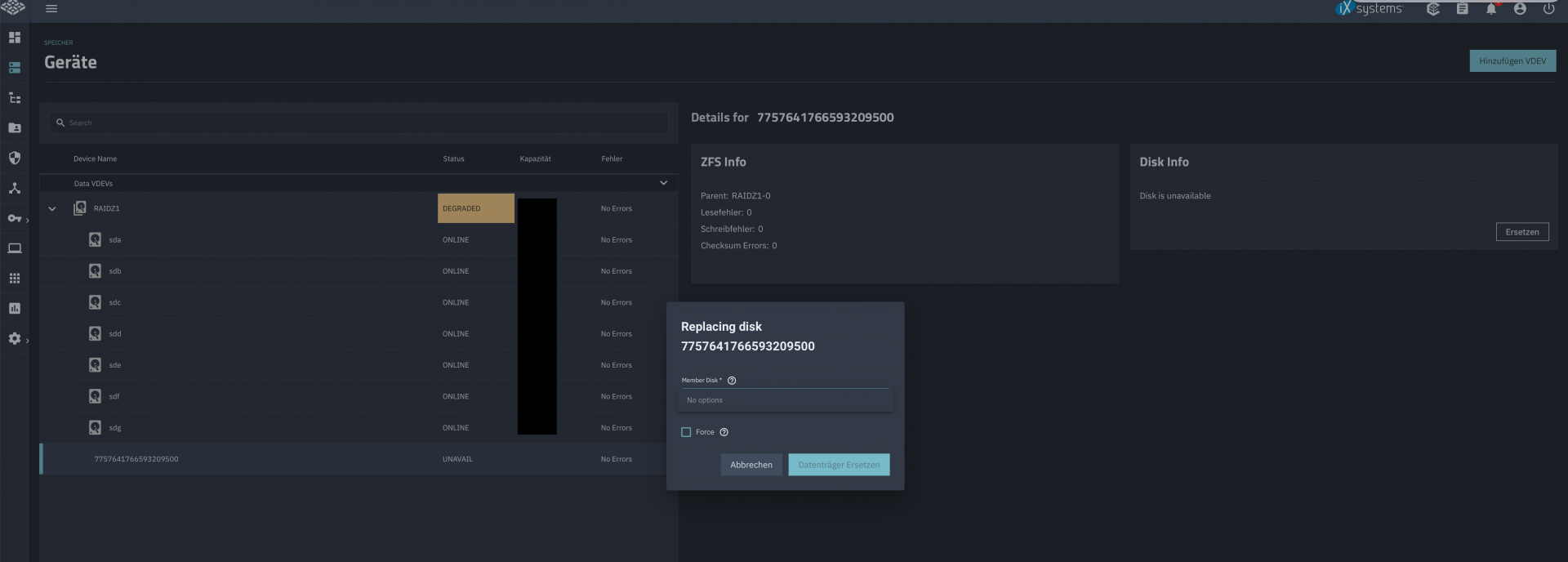
Task: Click the Data VDEVs label
Action: (x=93, y=184)
